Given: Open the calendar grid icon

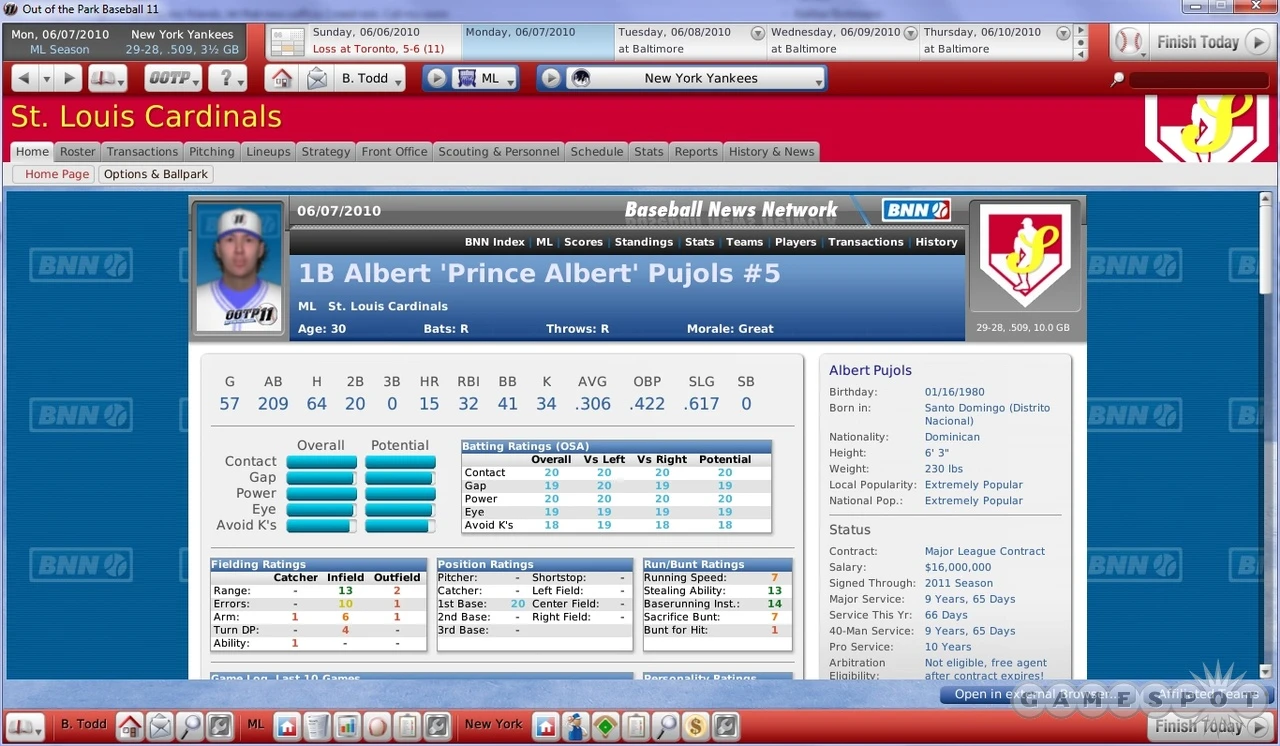Looking at the screenshot, I should [288, 42].
